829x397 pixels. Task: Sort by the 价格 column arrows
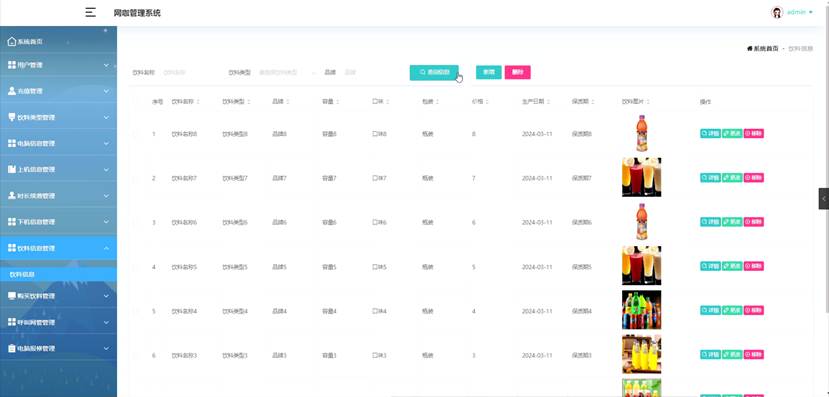pyautogui.click(x=487, y=101)
